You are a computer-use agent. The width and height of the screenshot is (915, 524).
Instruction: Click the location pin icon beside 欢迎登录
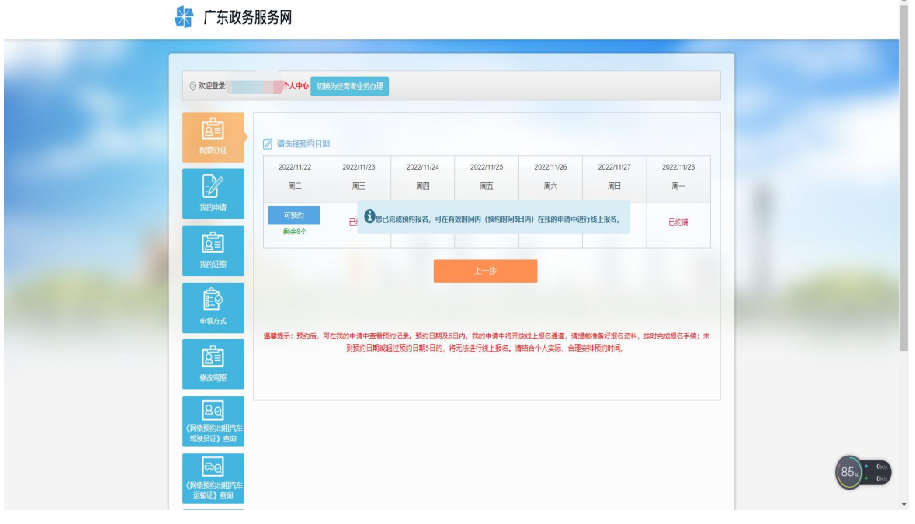click(193, 86)
